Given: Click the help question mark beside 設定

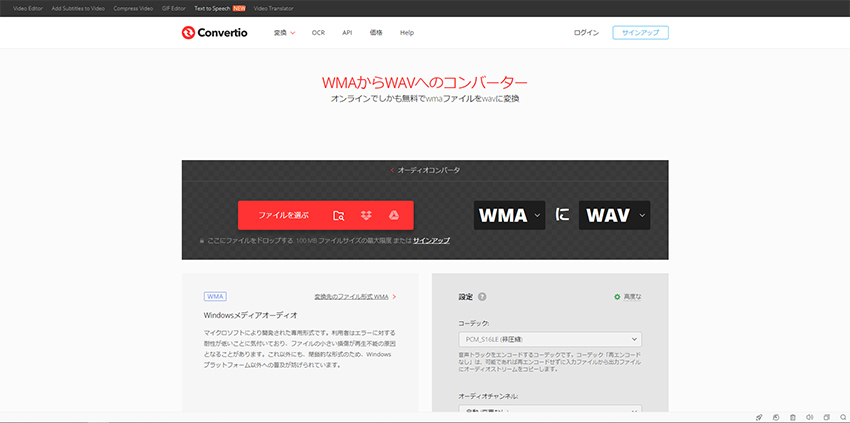Looking at the screenshot, I should point(482,297).
